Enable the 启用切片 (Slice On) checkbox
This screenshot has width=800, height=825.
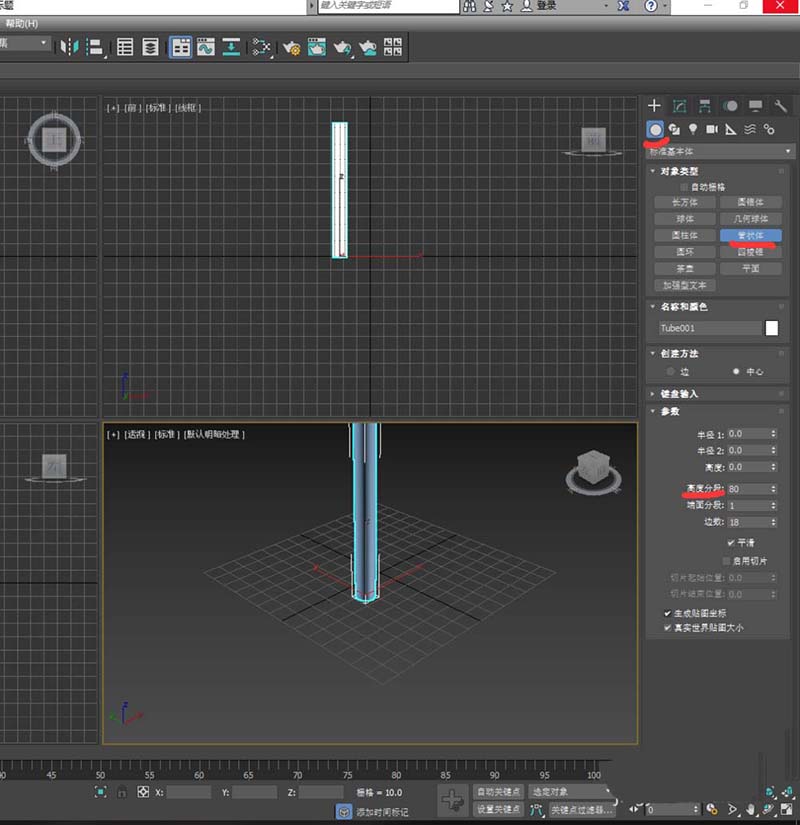click(x=726, y=561)
